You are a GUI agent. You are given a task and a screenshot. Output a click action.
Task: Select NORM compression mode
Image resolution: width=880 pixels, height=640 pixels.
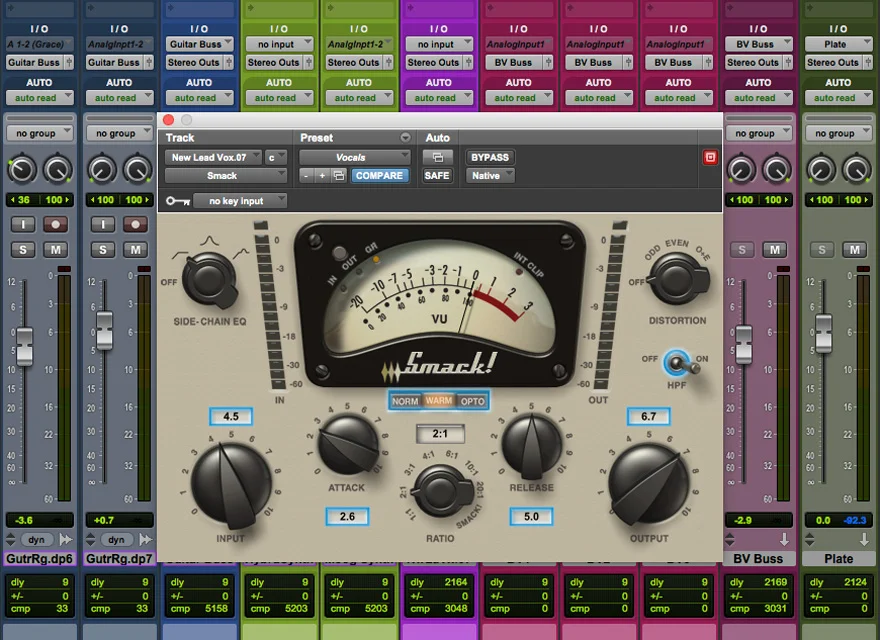405,401
